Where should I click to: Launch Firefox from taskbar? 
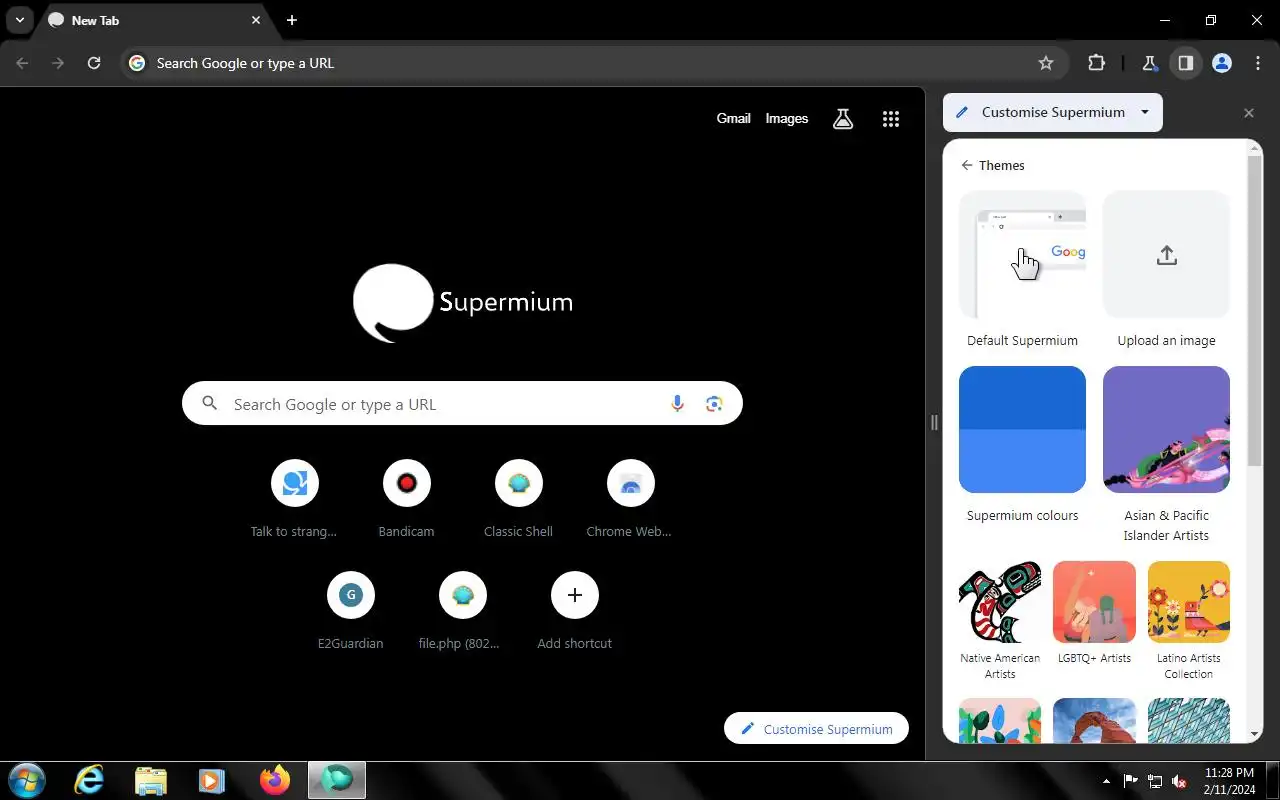click(274, 780)
